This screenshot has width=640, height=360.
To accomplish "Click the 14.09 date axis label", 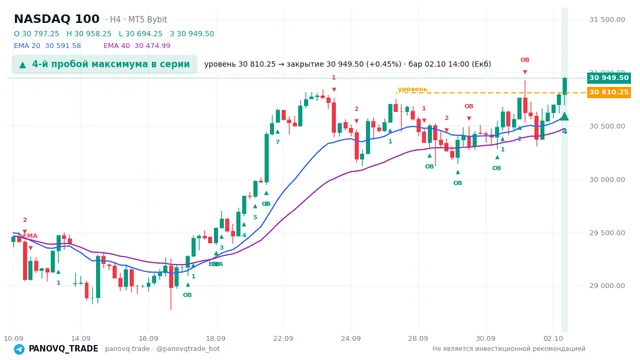I will click(80, 338).
